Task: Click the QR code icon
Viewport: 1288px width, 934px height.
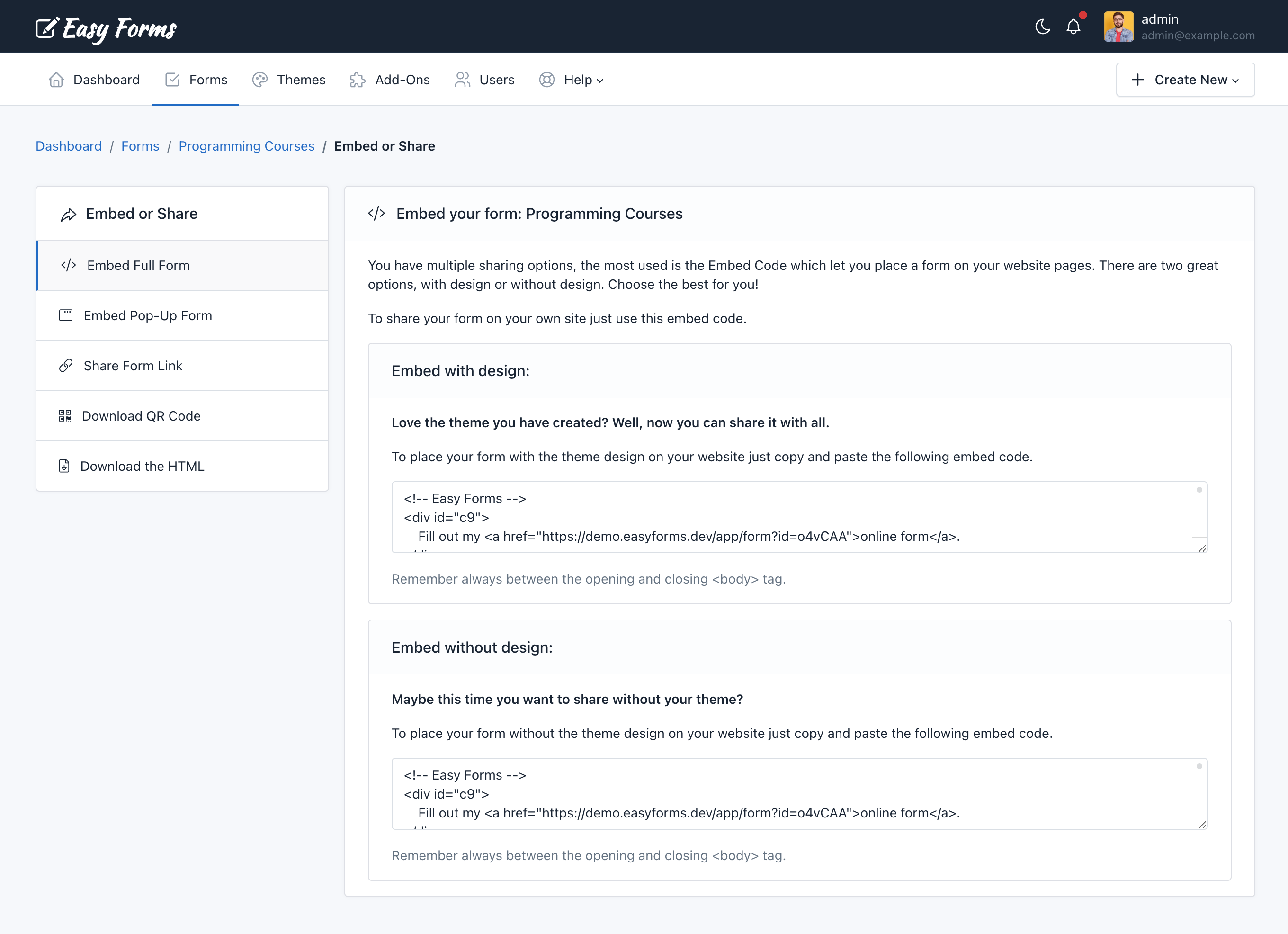Action: [x=65, y=416]
